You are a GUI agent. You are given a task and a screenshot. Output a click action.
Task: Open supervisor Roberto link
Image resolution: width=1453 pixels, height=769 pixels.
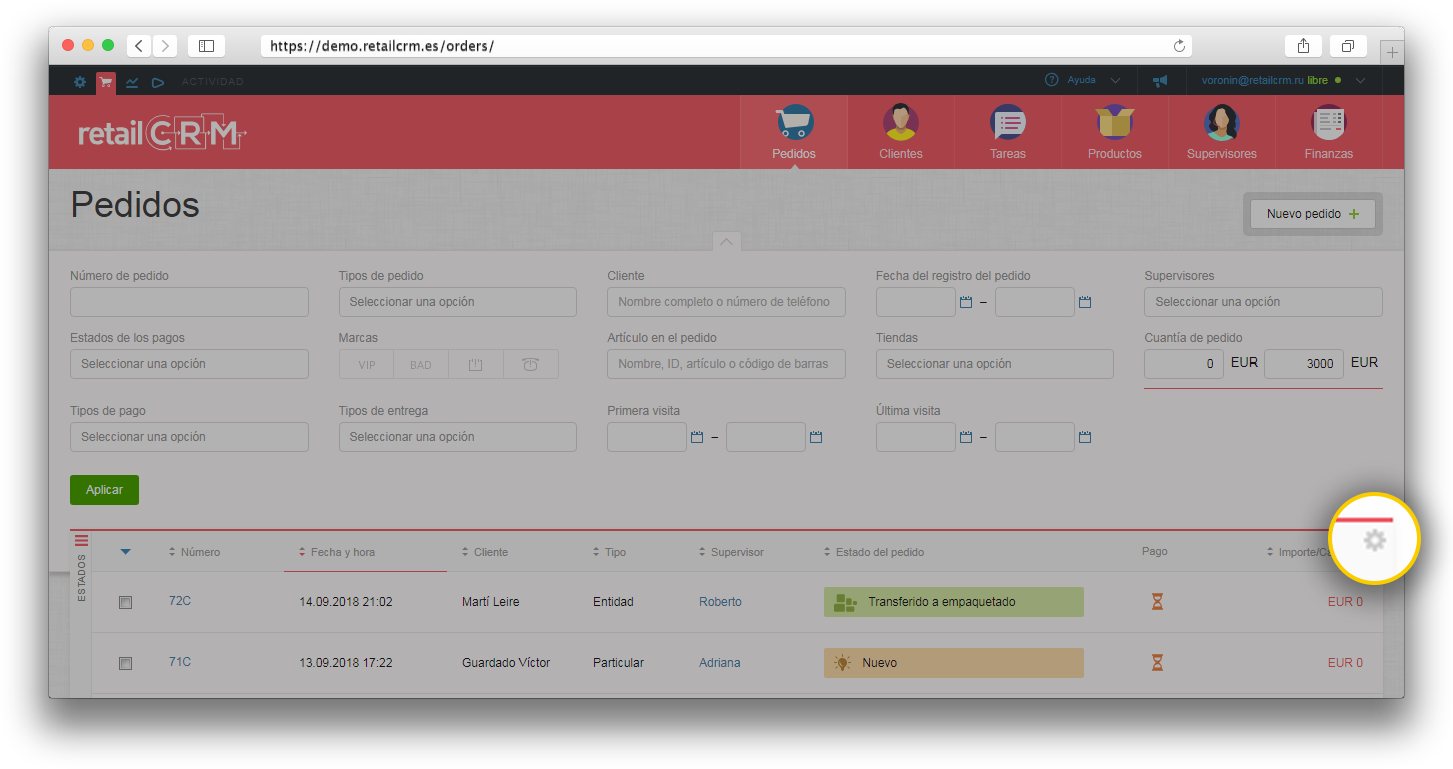tap(720, 602)
